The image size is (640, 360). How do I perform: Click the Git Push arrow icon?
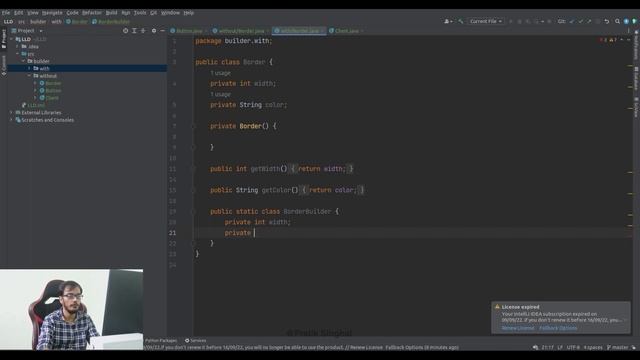589,21
